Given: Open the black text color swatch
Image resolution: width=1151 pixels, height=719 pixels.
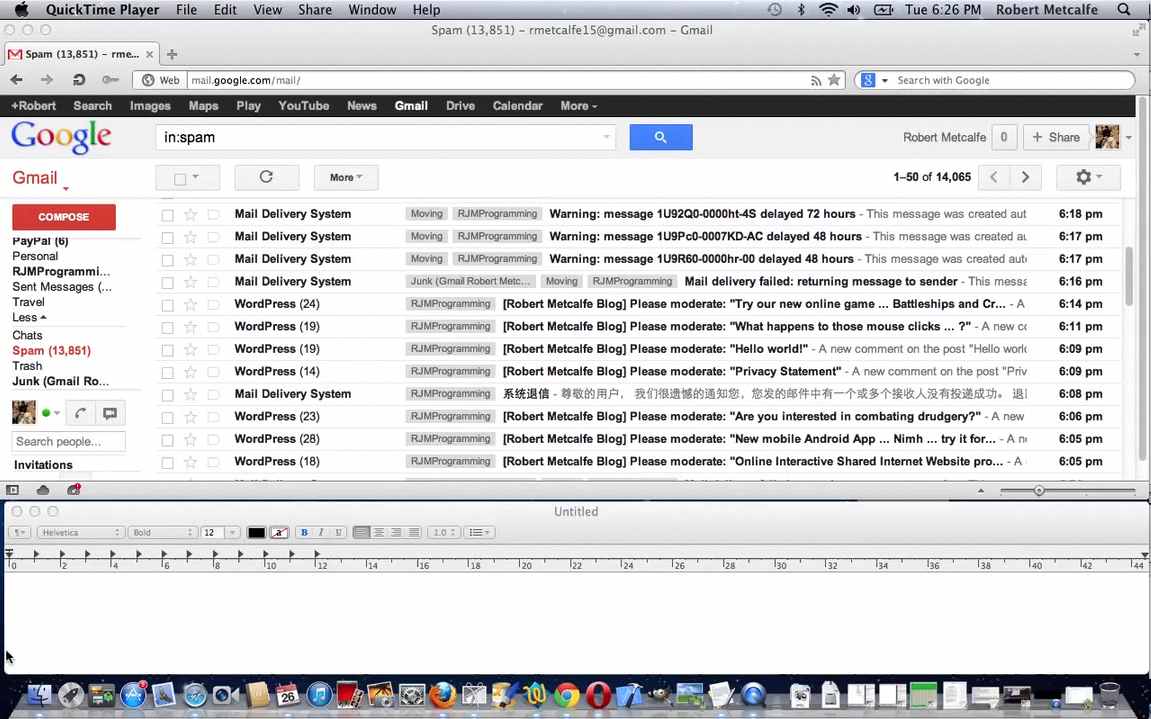Looking at the screenshot, I should [257, 532].
